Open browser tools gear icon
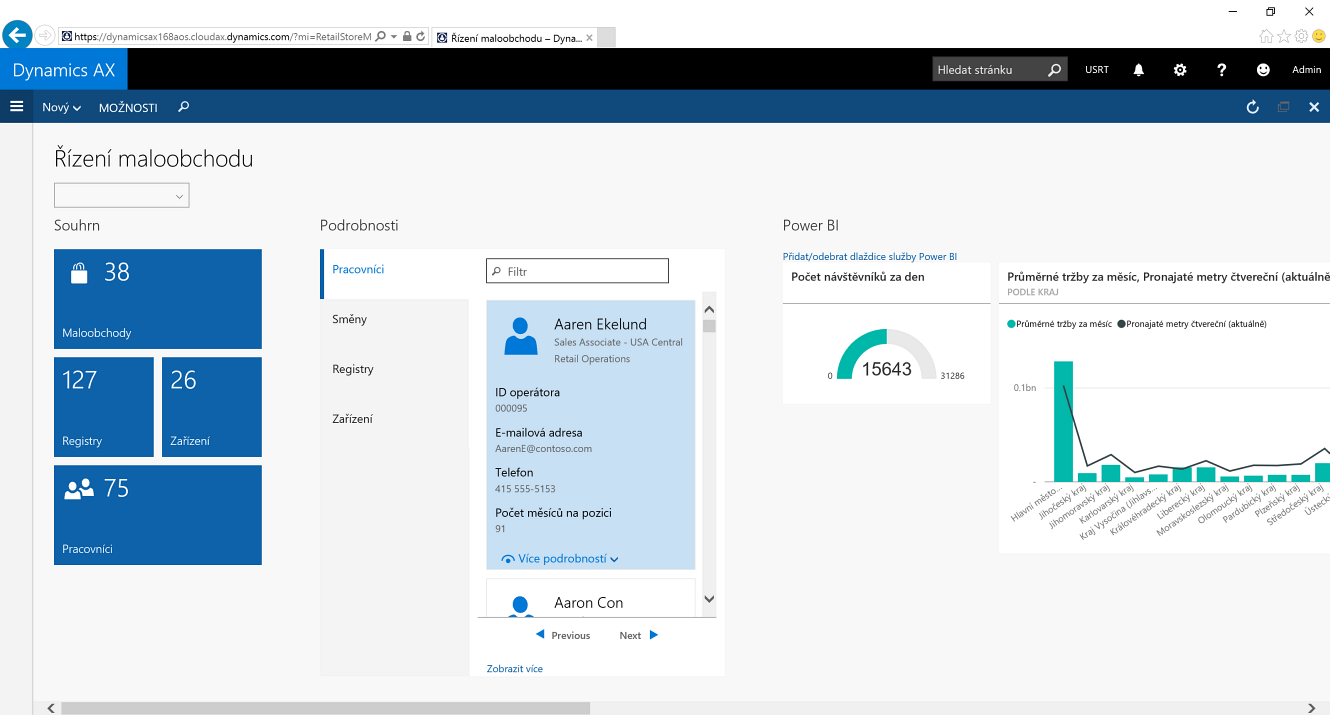Viewport: 1330px width, 715px height. pyautogui.click(x=1301, y=36)
